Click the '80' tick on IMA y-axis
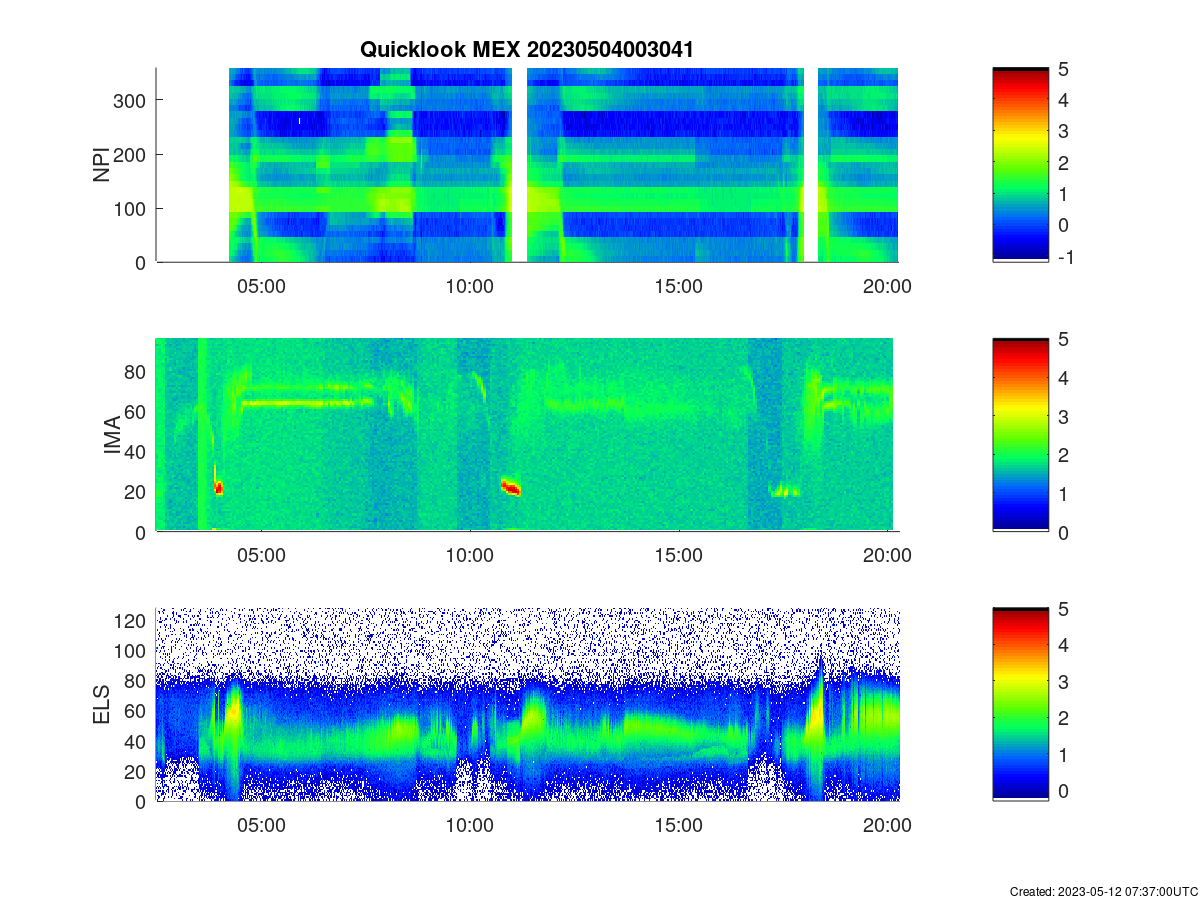 136,371
